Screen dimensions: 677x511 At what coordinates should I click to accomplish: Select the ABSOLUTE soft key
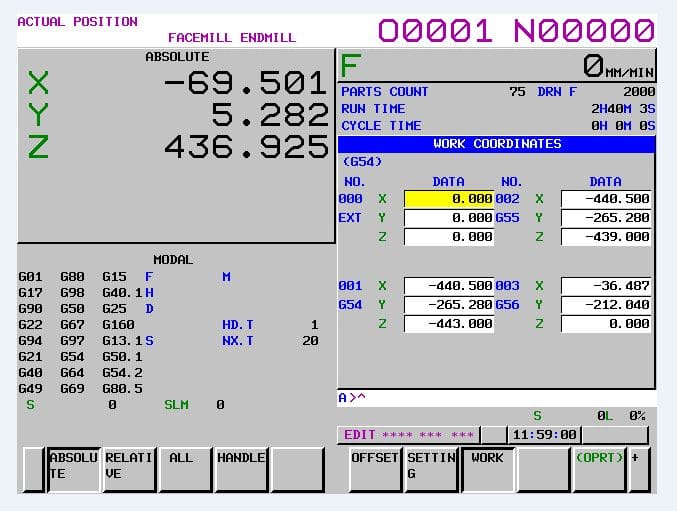[74, 470]
